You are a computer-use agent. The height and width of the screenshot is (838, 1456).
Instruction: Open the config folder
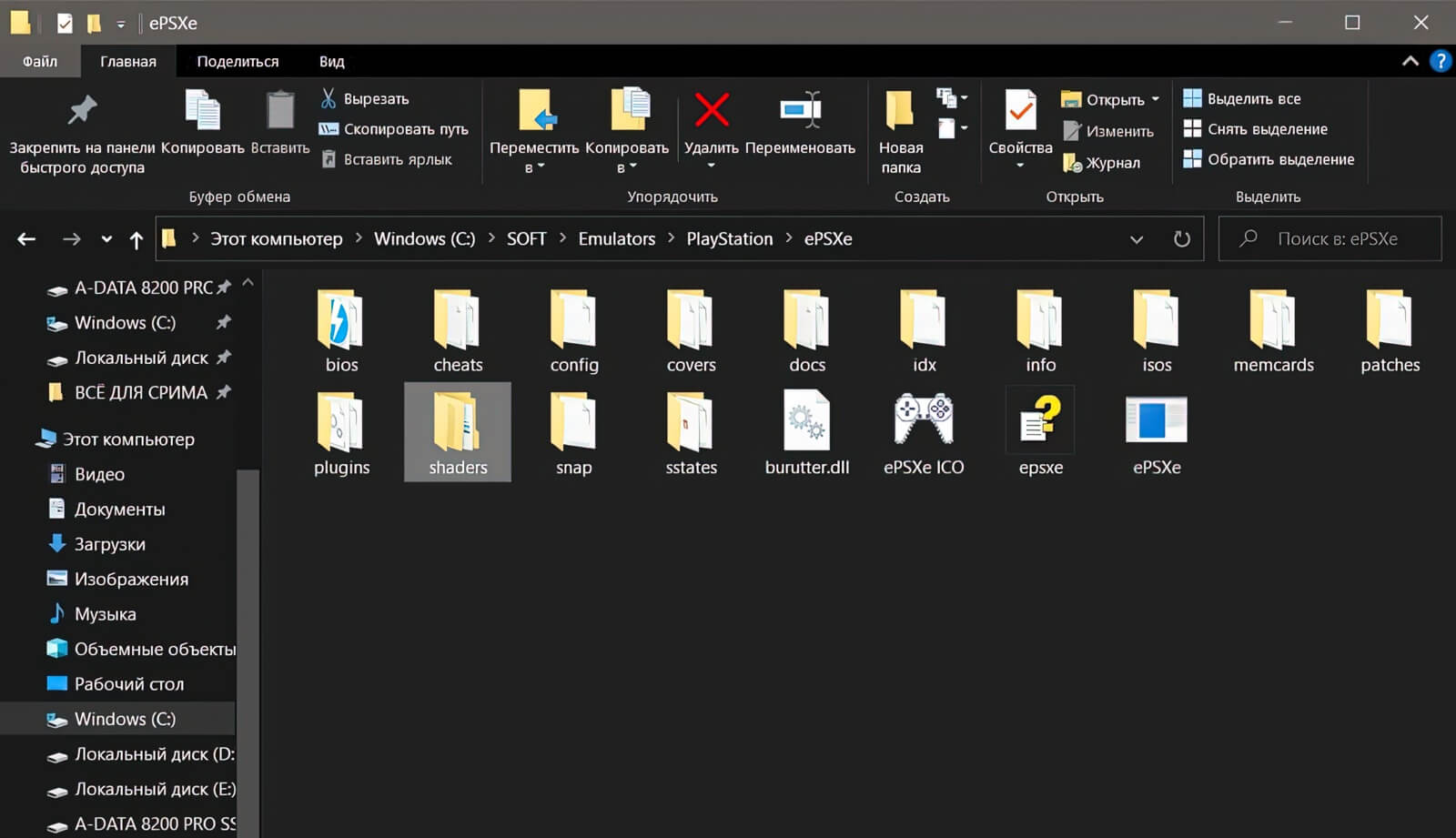tap(574, 331)
